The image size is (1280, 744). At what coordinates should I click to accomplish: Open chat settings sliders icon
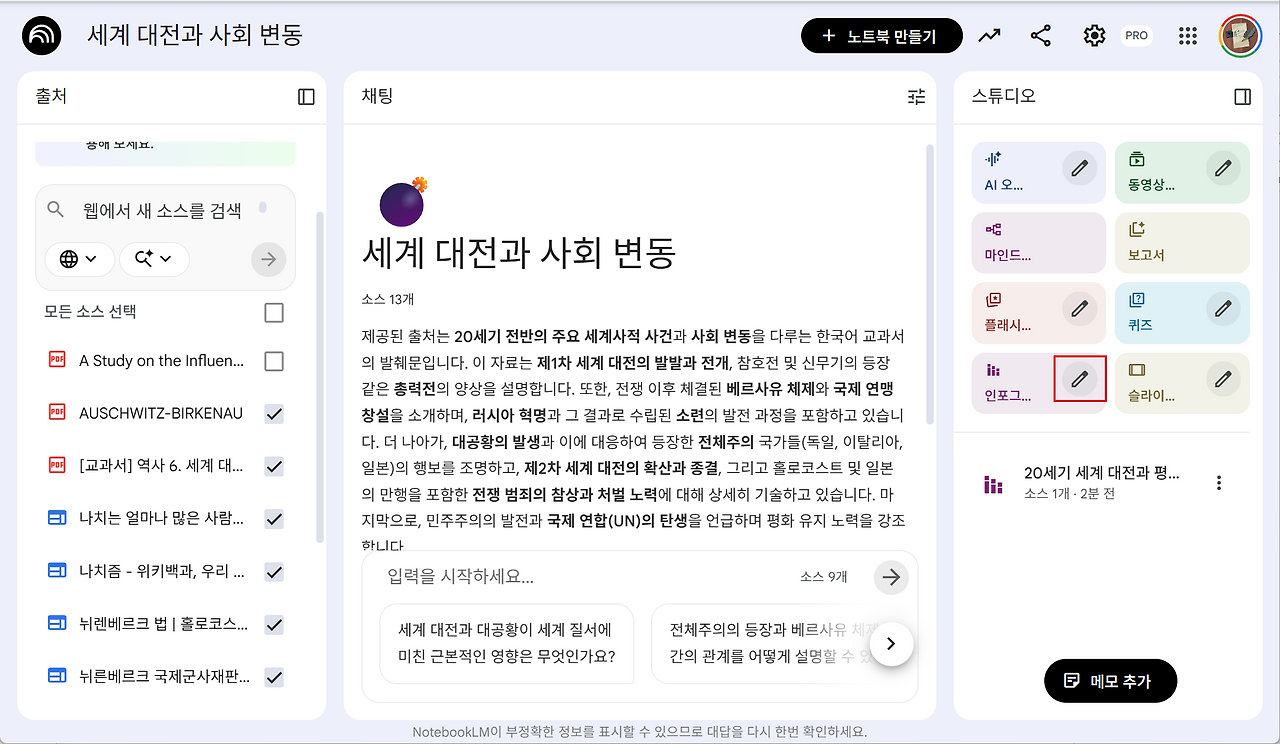pos(916,97)
